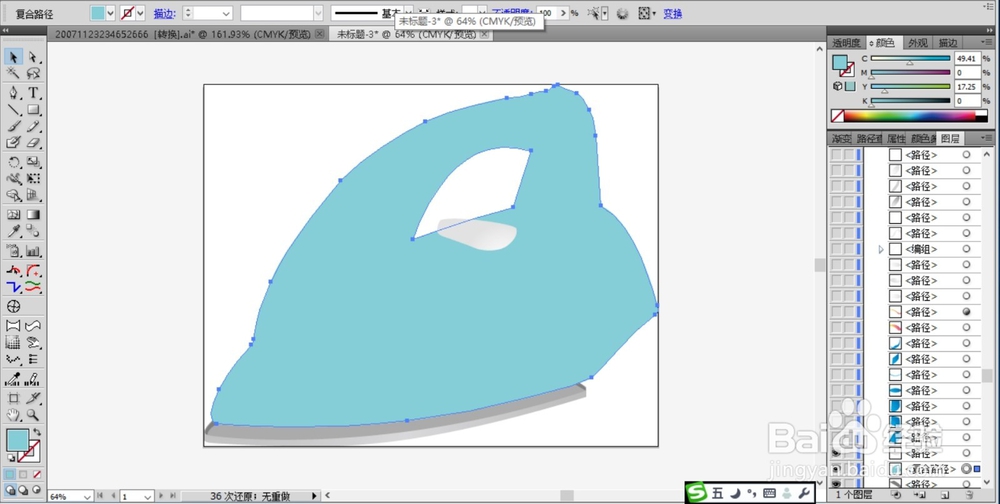Close the 未标题-3 document tab
1000x504 pixels.
485,34
